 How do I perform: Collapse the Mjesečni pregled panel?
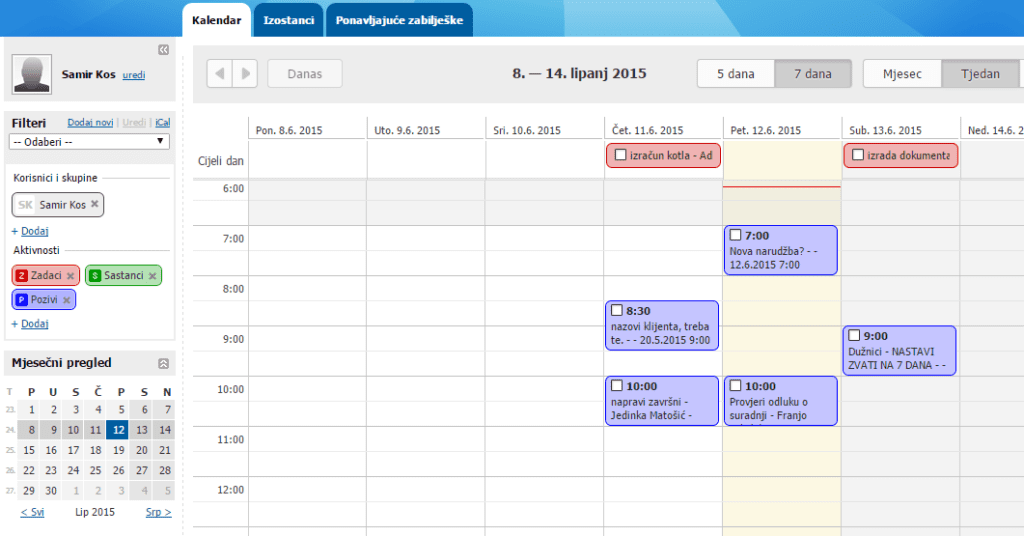[164, 363]
